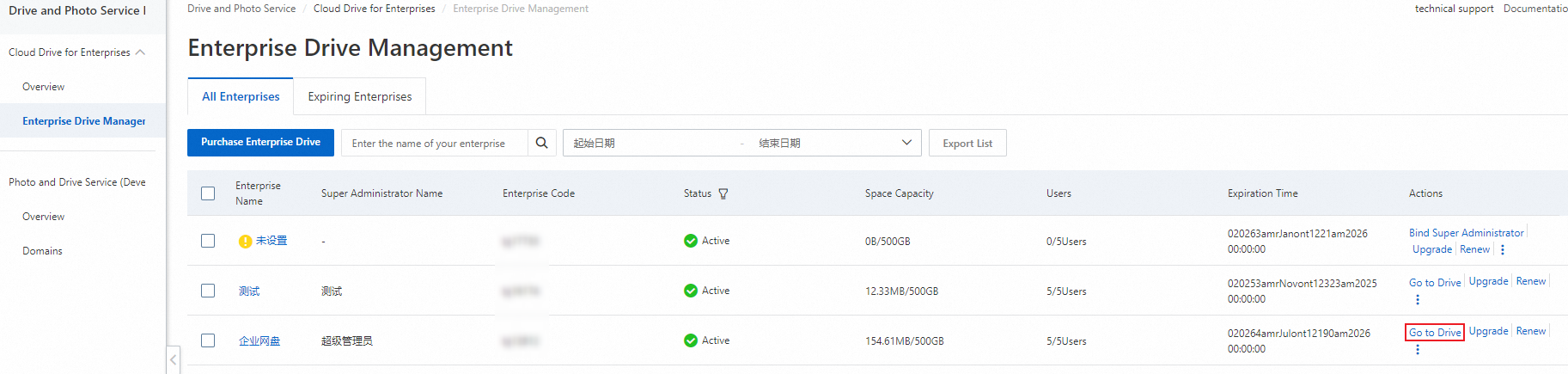Image resolution: width=1568 pixels, height=374 pixels.
Task: Open more actions menu for 测试 row
Action: pyautogui.click(x=1418, y=299)
